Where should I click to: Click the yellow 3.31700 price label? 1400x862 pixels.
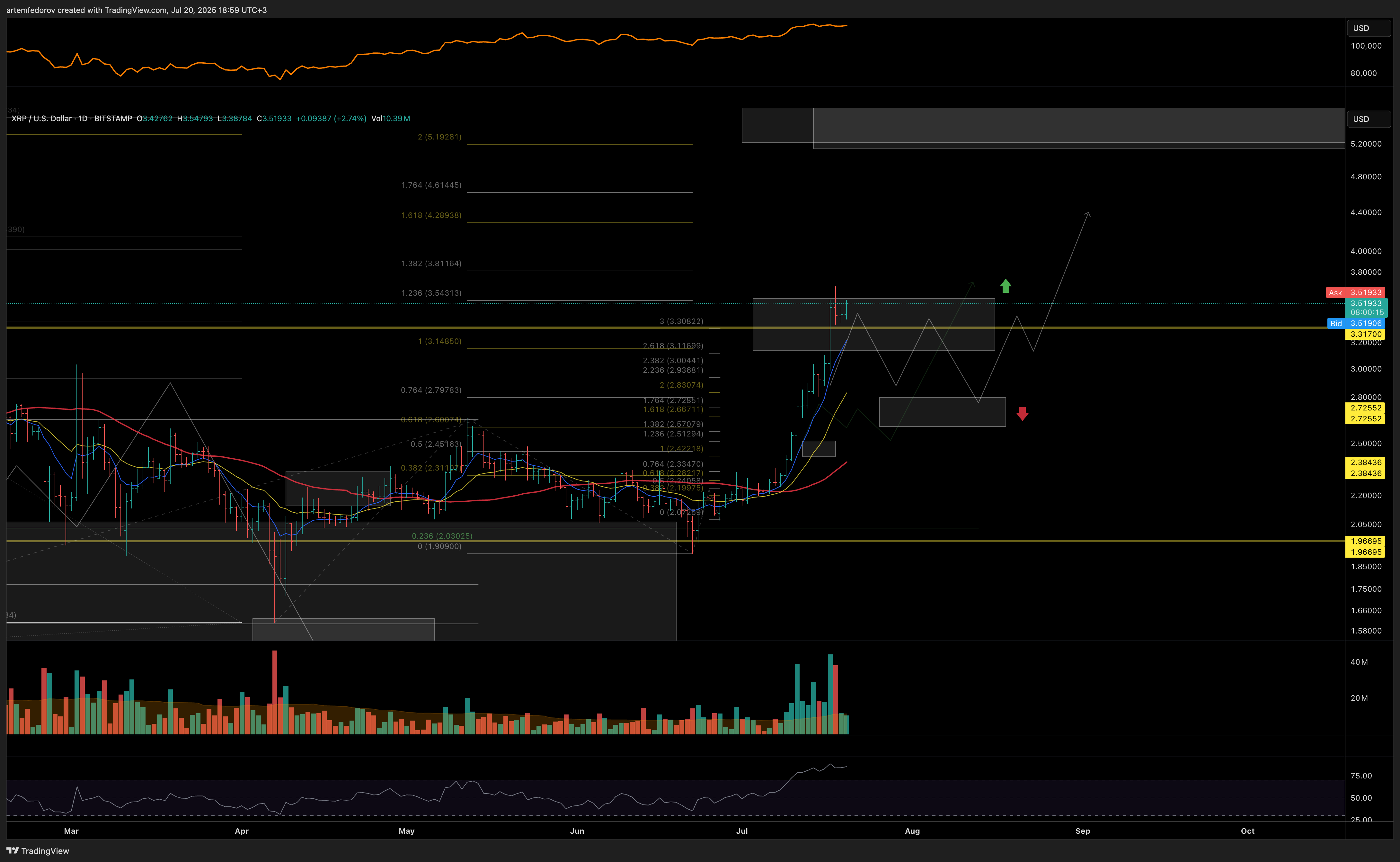coord(1365,334)
